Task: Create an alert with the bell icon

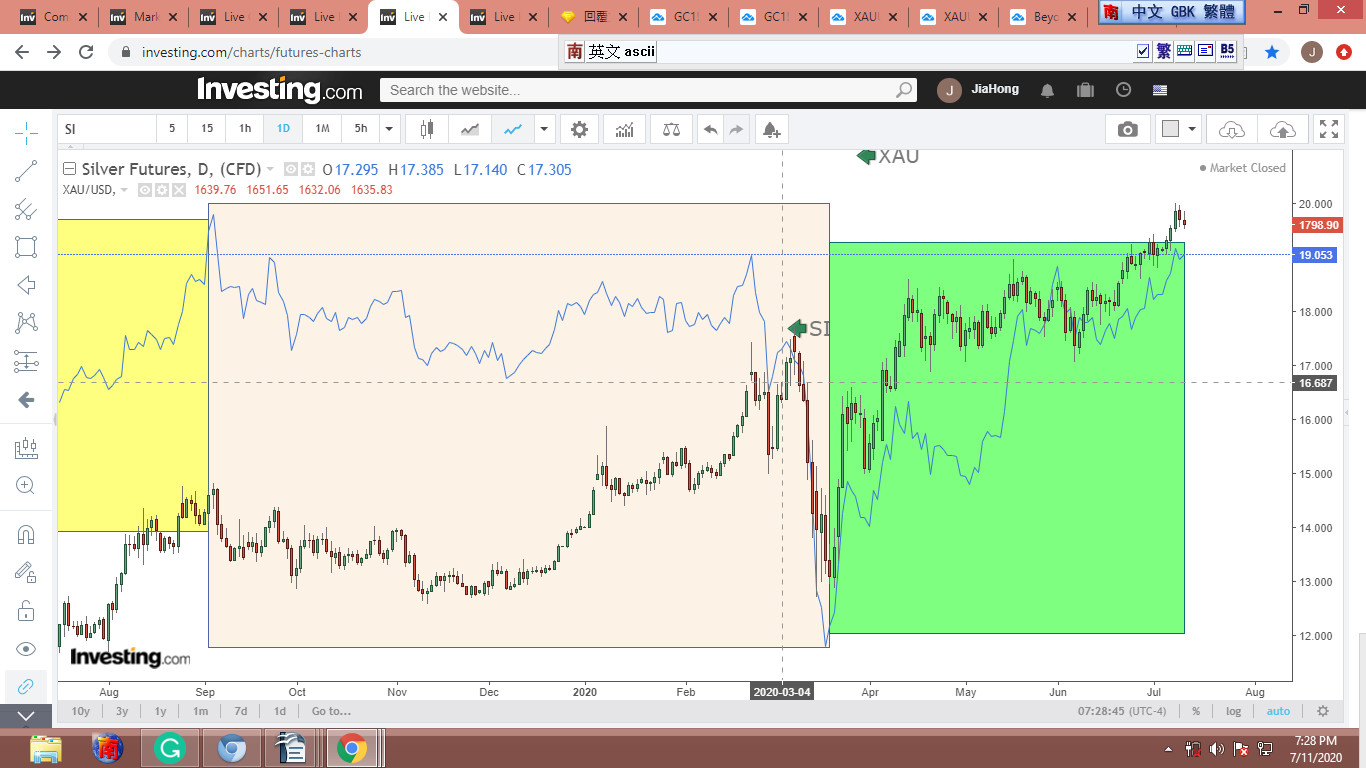Action: [x=770, y=129]
